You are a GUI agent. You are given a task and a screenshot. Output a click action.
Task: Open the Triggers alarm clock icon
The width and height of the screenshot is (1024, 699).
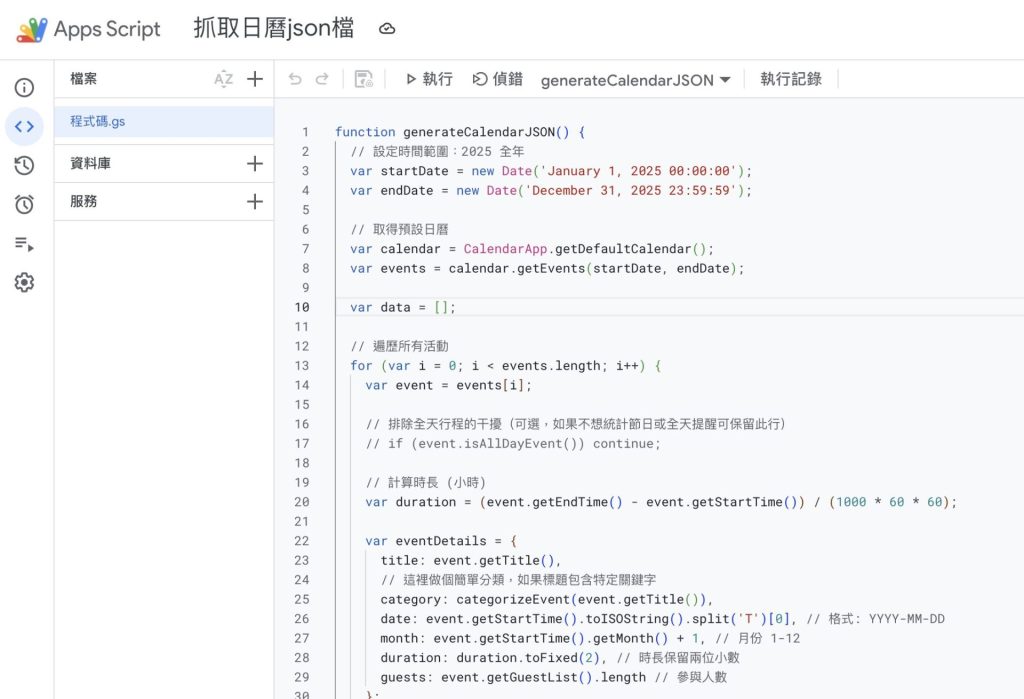tap(24, 205)
